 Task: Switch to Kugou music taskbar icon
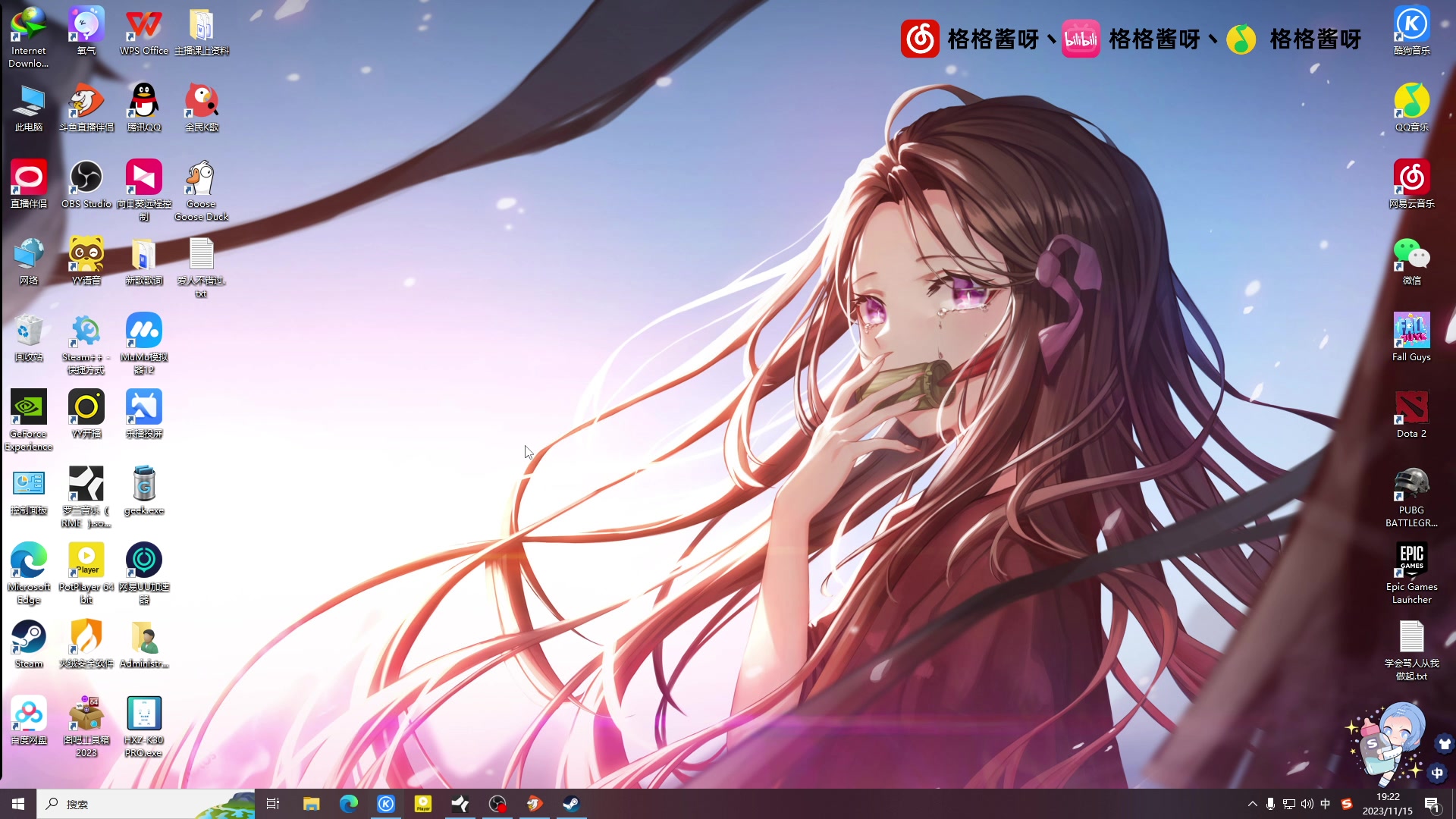click(x=385, y=804)
